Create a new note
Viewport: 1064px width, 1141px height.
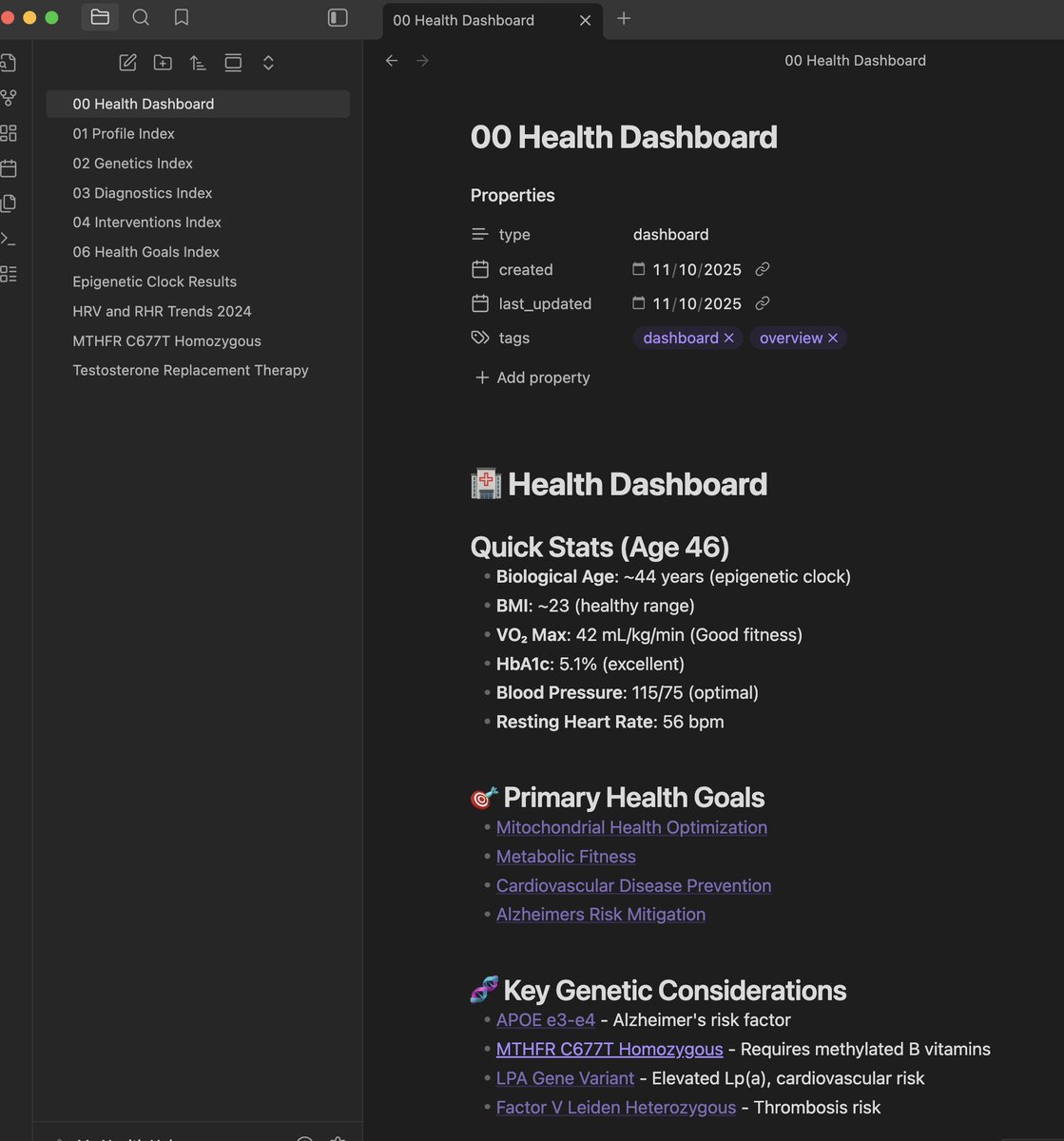[x=127, y=63]
